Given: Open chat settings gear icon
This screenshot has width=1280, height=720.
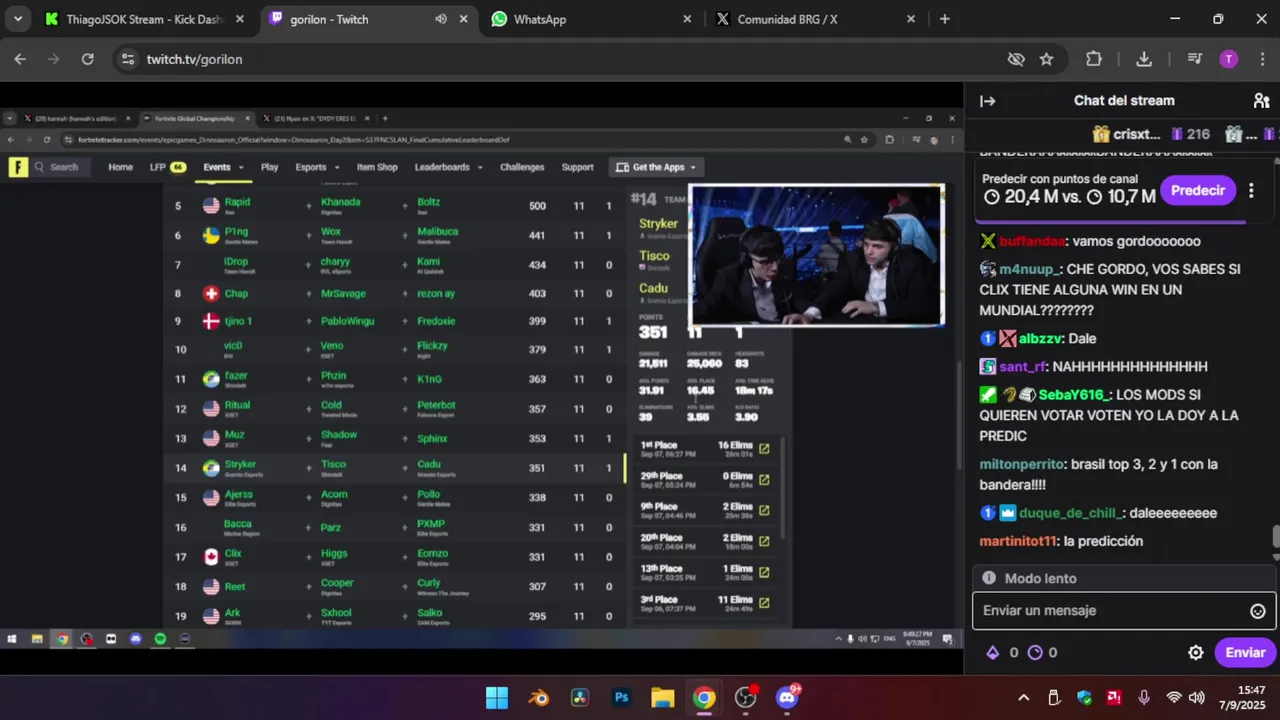Looking at the screenshot, I should pyautogui.click(x=1195, y=653).
